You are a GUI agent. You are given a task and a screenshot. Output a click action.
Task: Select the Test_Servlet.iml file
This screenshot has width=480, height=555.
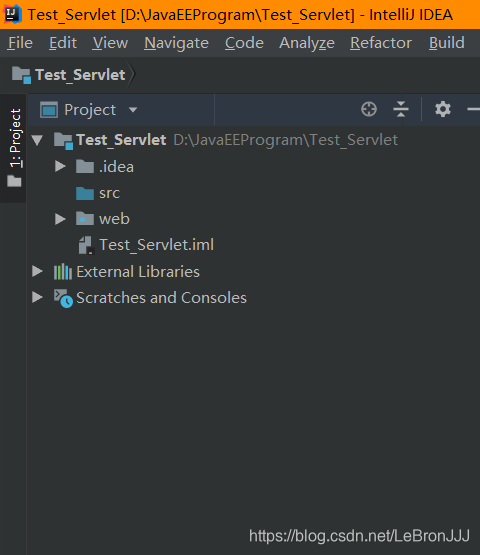[156, 245]
